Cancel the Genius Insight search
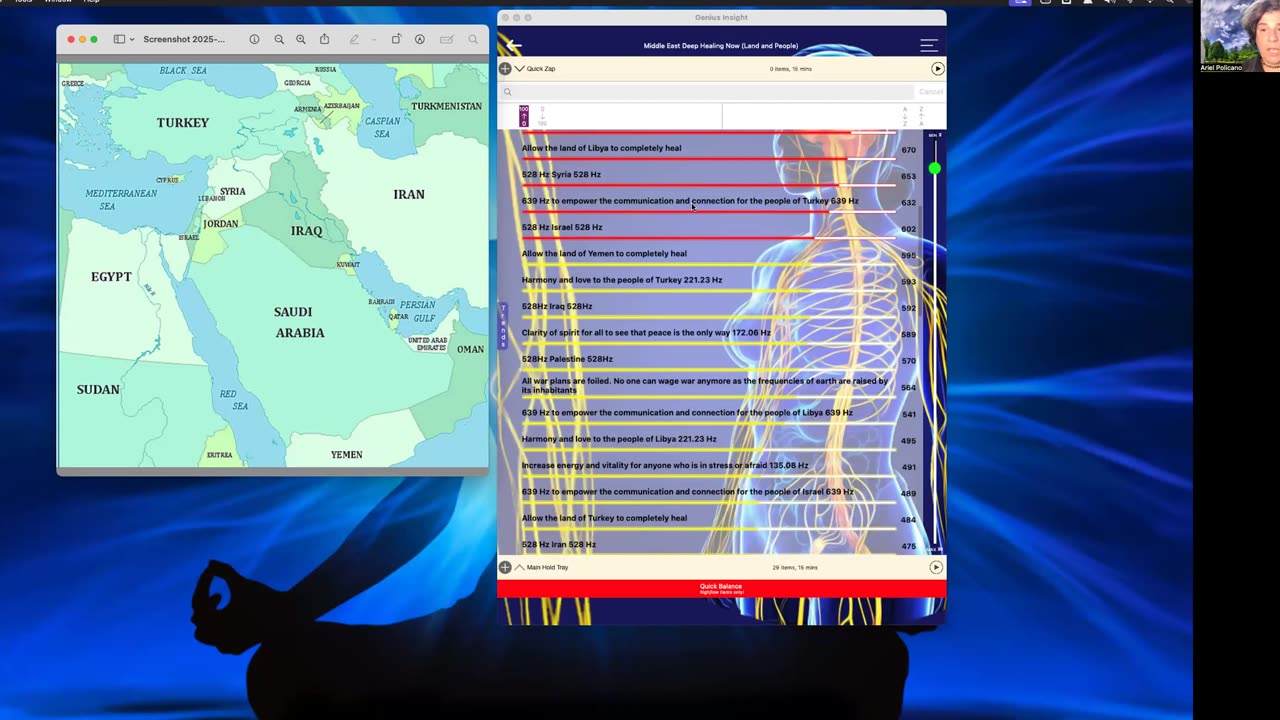The height and width of the screenshot is (720, 1280). click(930, 92)
